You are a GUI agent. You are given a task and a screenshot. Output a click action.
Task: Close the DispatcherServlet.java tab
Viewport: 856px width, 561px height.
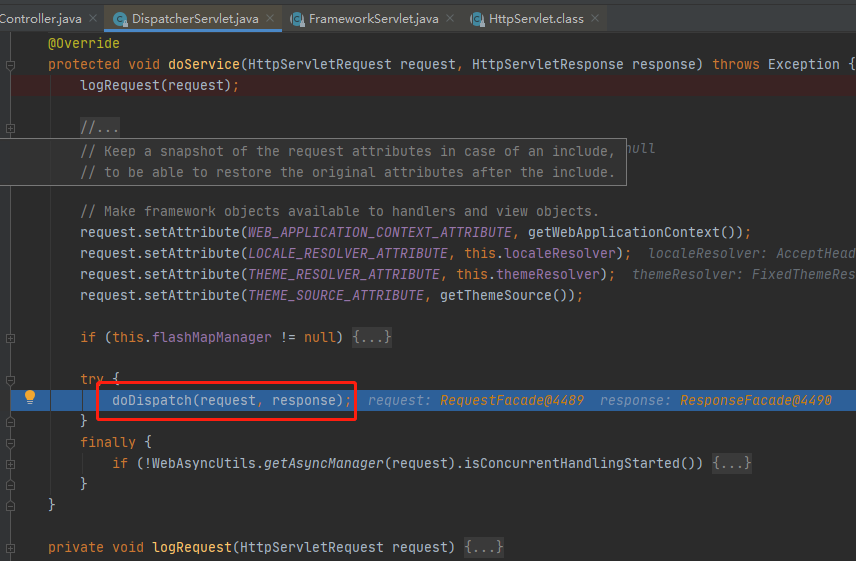(270, 18)
